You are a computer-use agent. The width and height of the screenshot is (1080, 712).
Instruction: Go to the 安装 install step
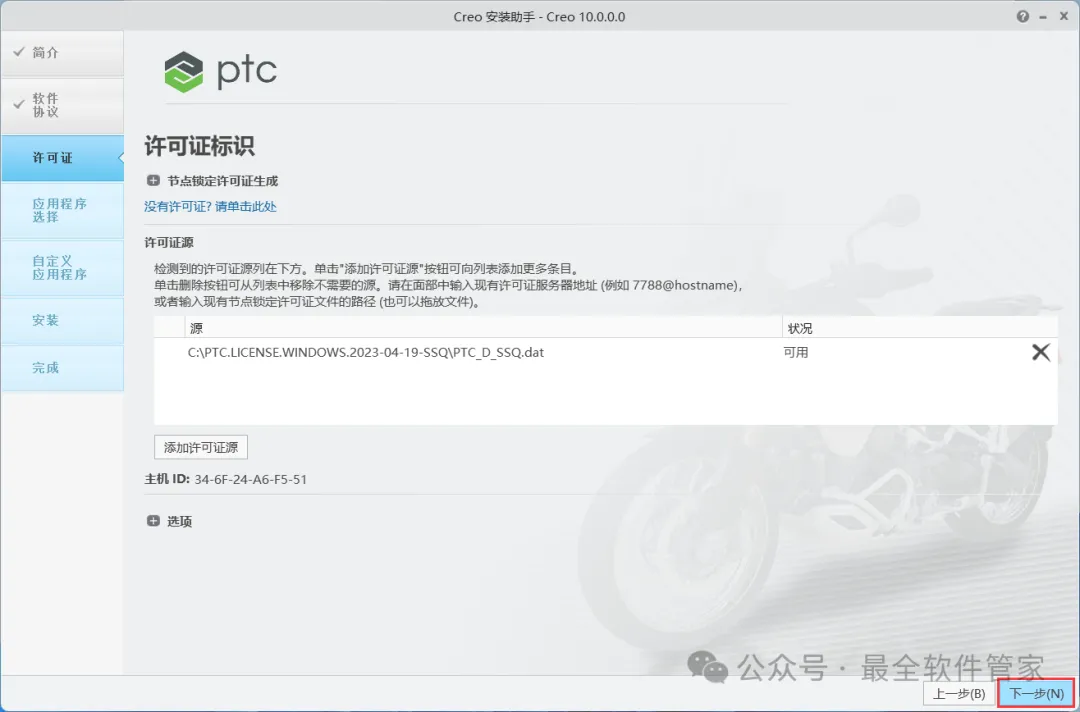62,320
